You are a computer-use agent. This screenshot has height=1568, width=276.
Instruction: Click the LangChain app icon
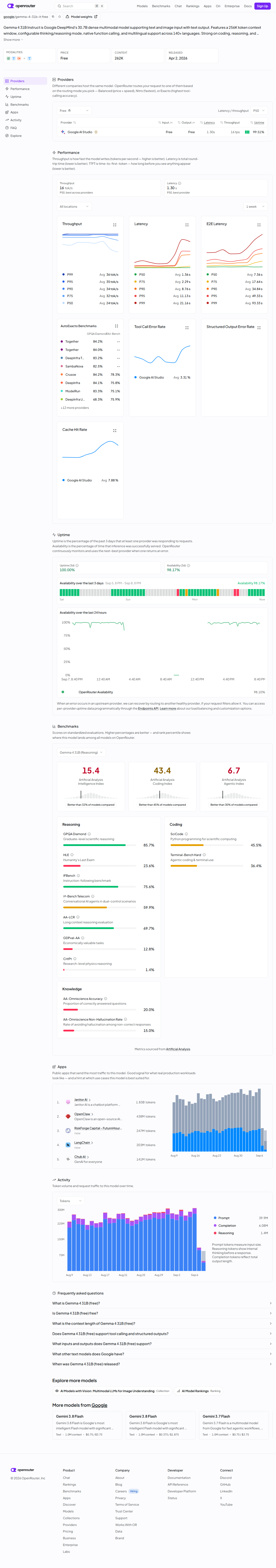[68, 1145]
